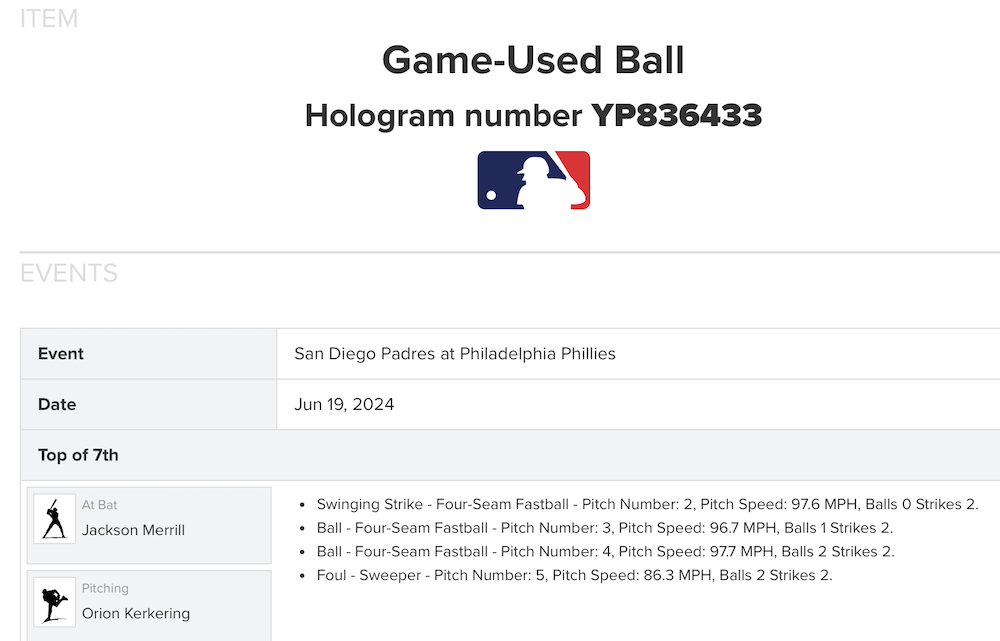Viewport: 1000px width, 641px height.
Task: Select pitcher name Orion Kerkering
Action: point(136,613)
